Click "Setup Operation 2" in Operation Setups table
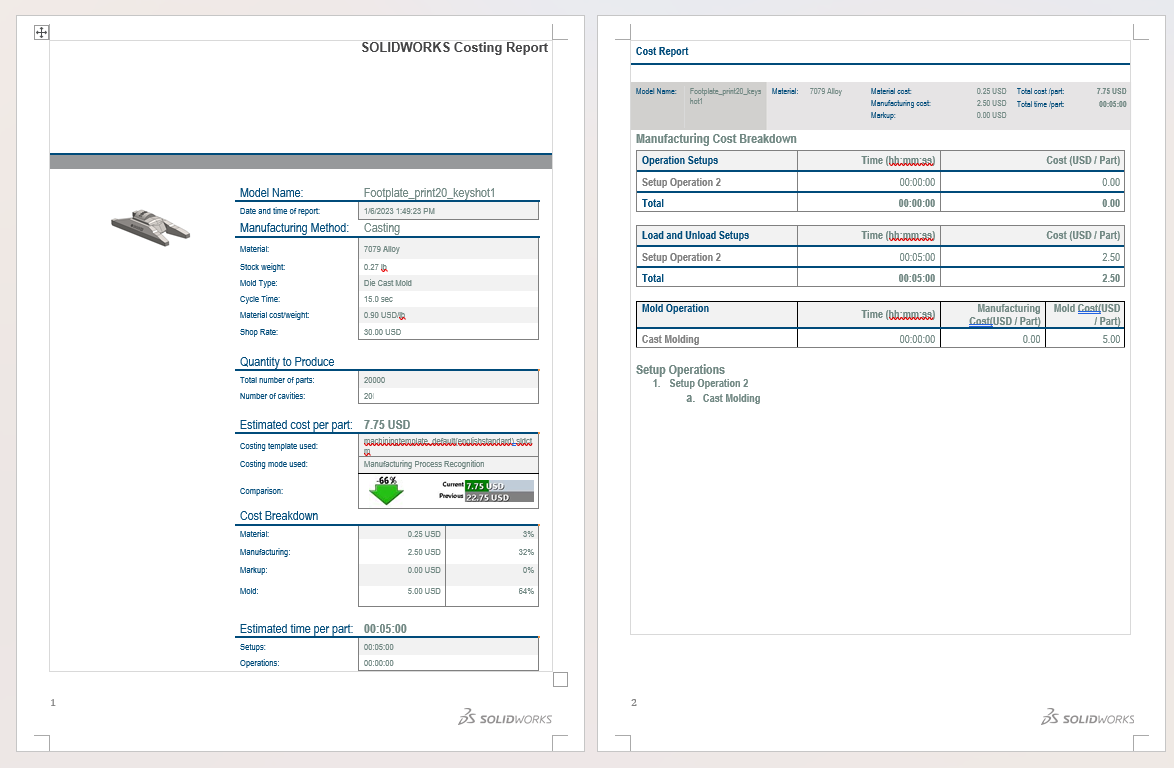The width and height of the screenshot is (1174, 768). point(681,183)
